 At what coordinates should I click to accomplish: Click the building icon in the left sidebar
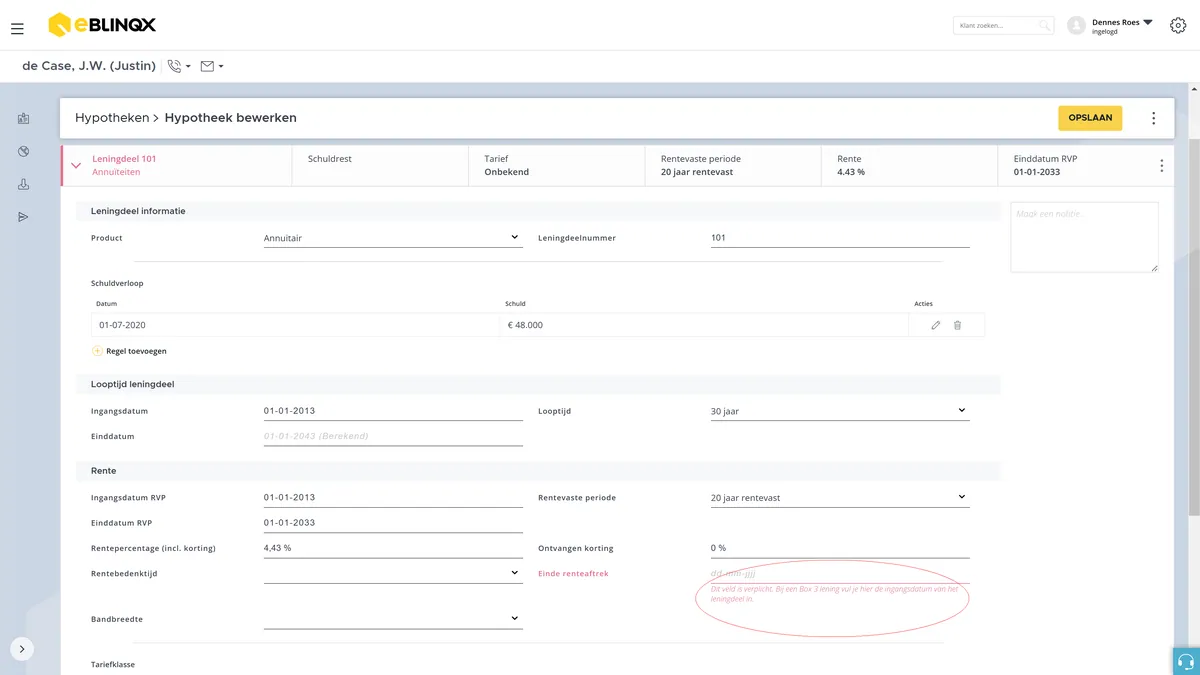[x=23, y=119]
